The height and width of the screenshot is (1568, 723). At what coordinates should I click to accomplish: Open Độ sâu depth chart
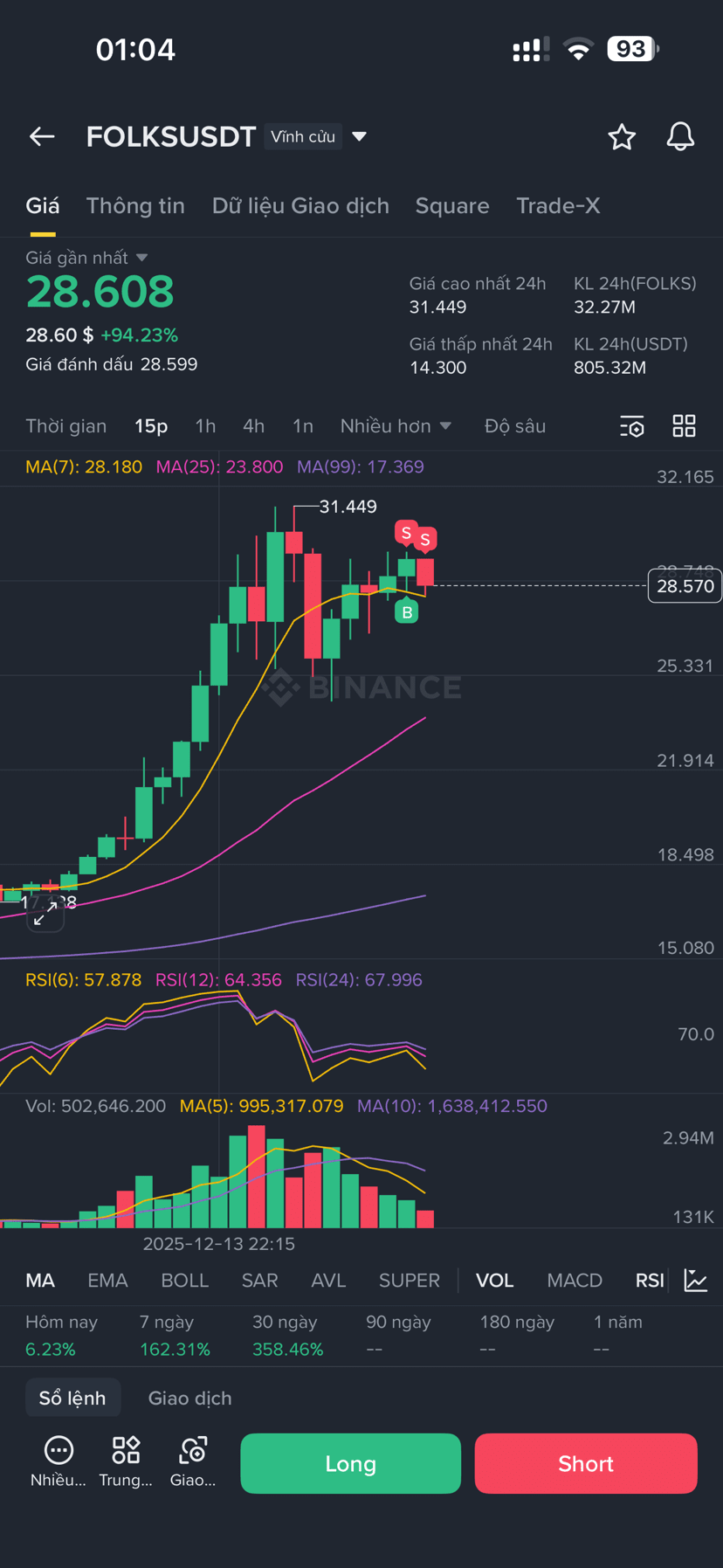click(515, 426)
